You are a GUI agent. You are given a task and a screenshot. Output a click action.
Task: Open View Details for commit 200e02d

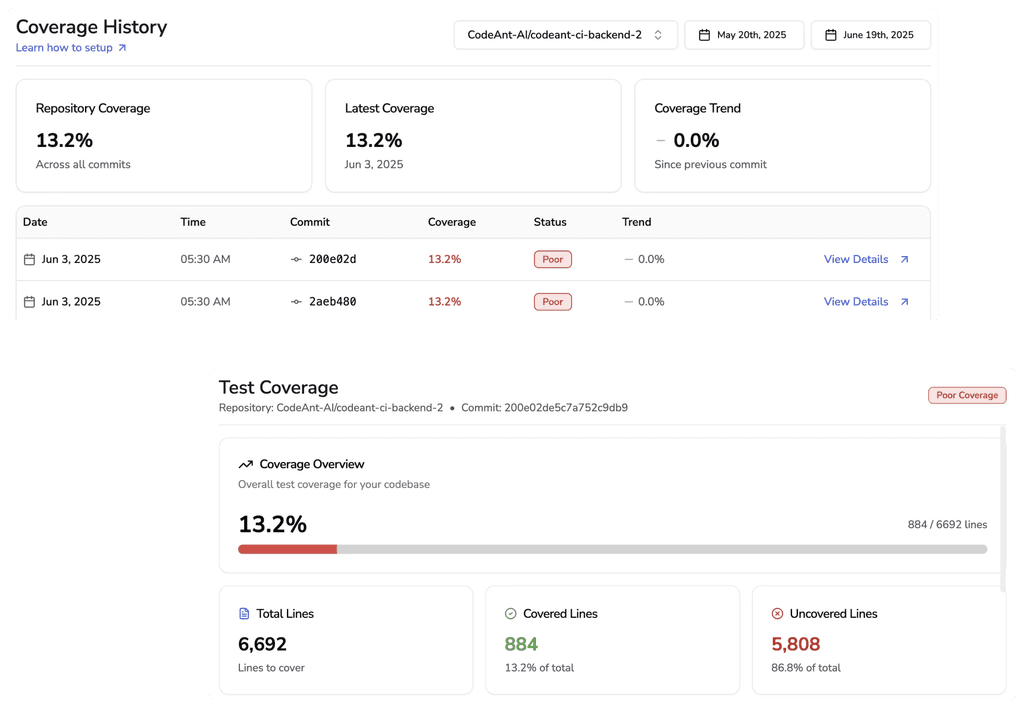coord(856,259)
